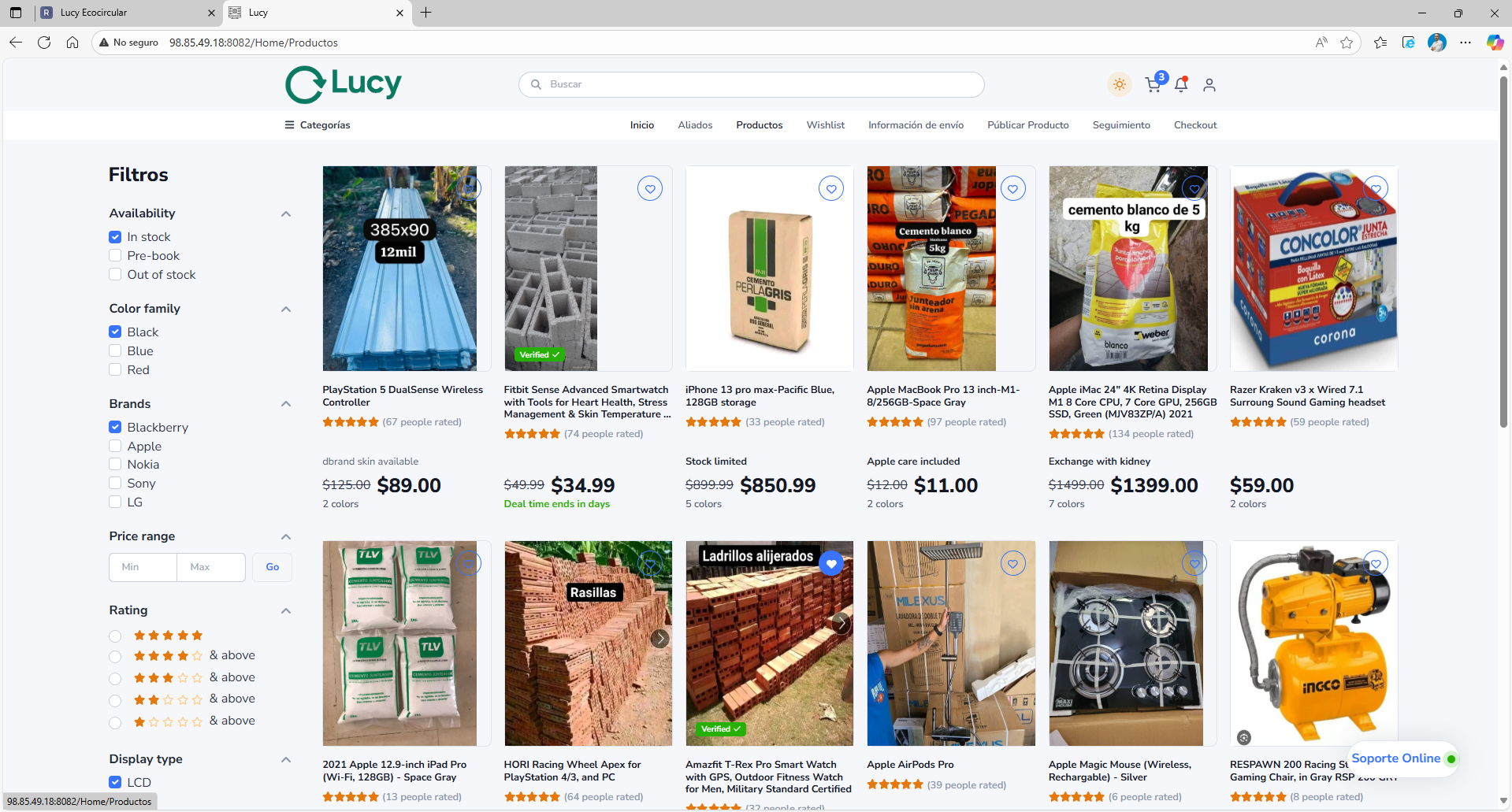Wishlist heart on Fitbit Sense Smartwatch

(650, 189)
